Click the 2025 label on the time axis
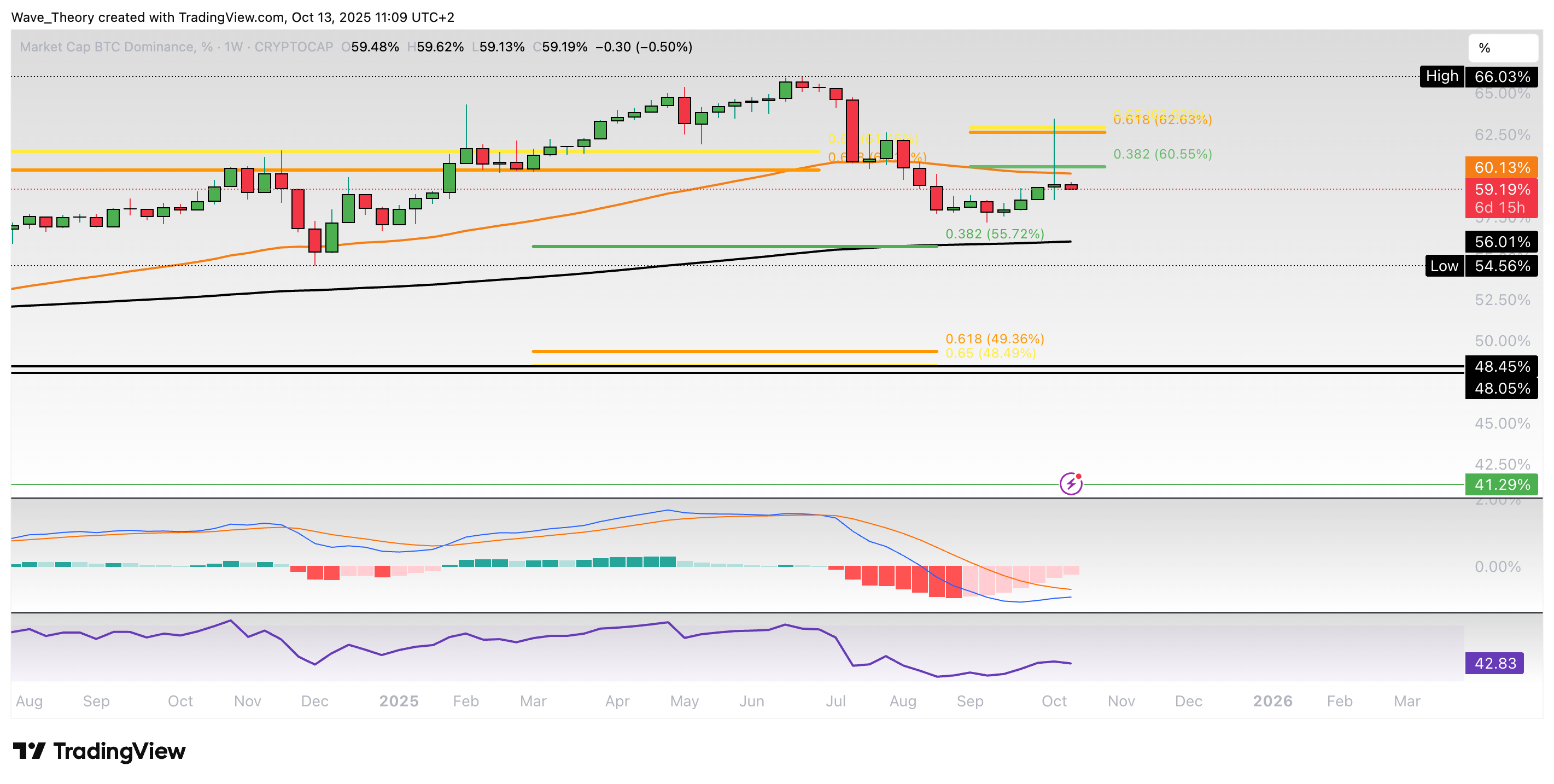Image resolution: width=1554 pixels, height=784 pixels. click(398, 701)
